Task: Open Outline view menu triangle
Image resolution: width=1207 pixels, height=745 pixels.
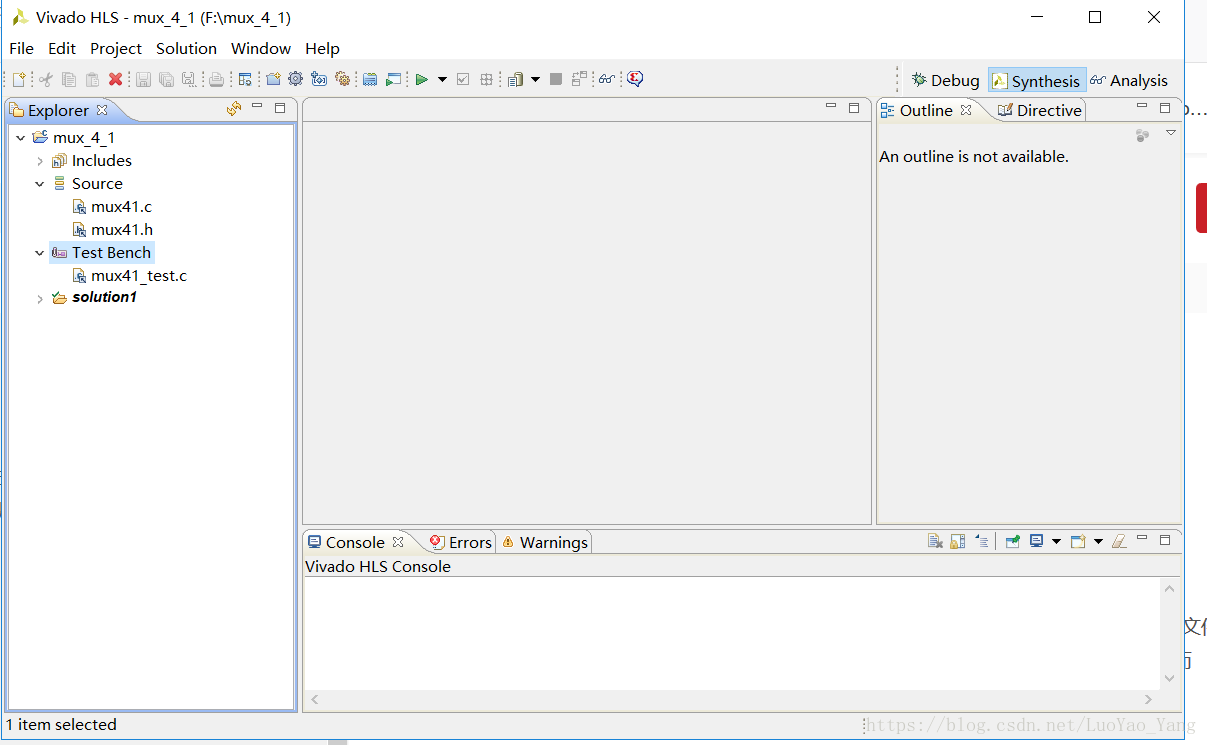Action: (x=1171, y=133)
